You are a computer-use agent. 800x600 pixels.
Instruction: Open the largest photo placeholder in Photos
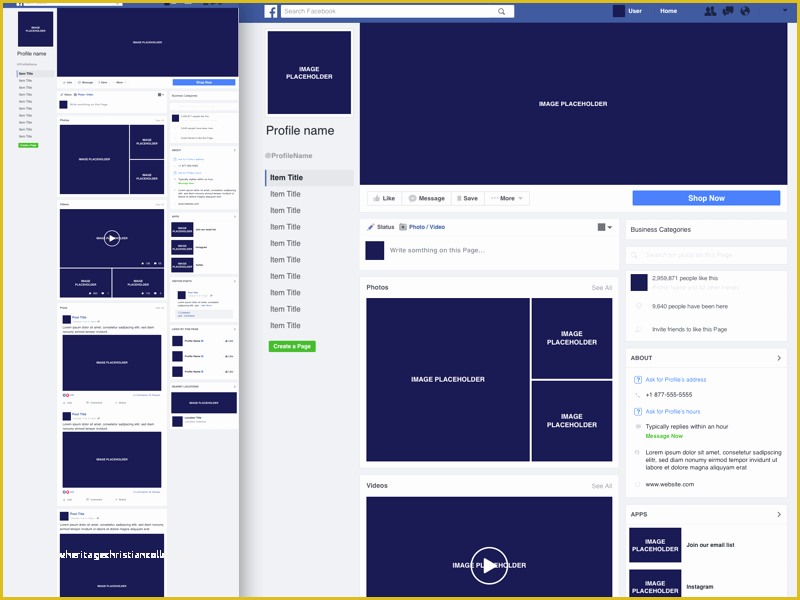447,380
